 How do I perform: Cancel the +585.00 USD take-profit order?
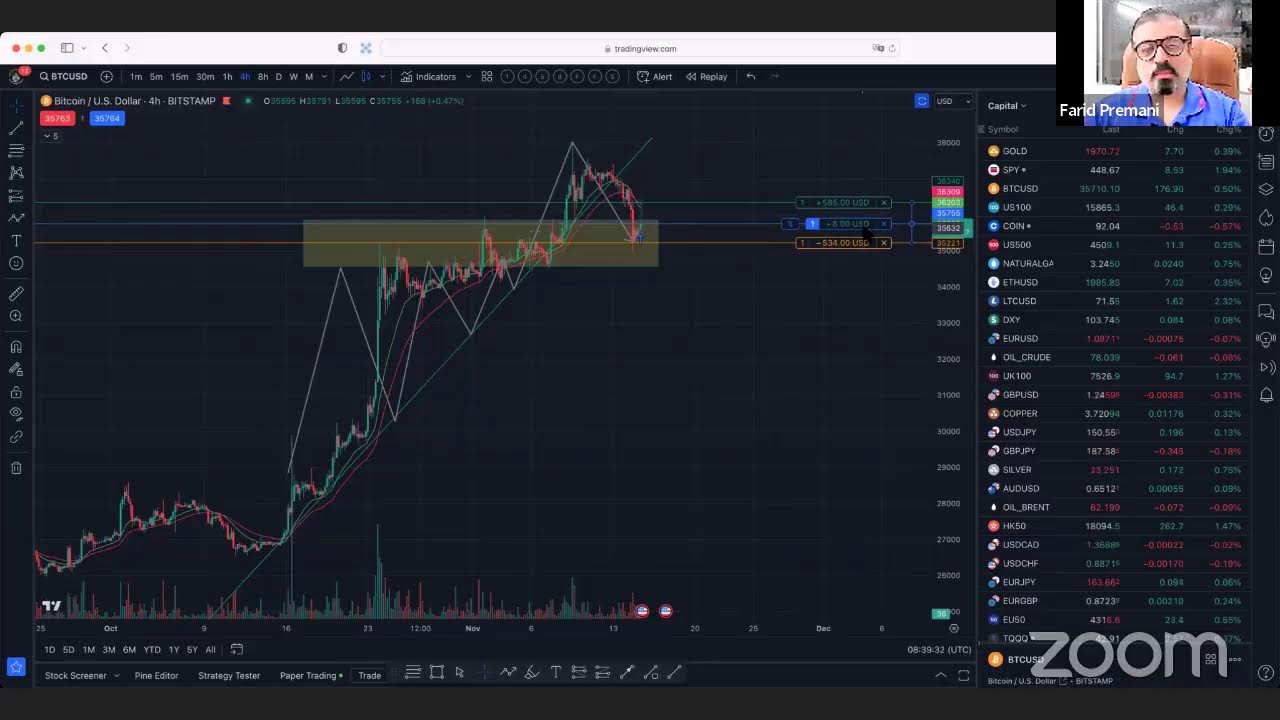coord(884,203)
